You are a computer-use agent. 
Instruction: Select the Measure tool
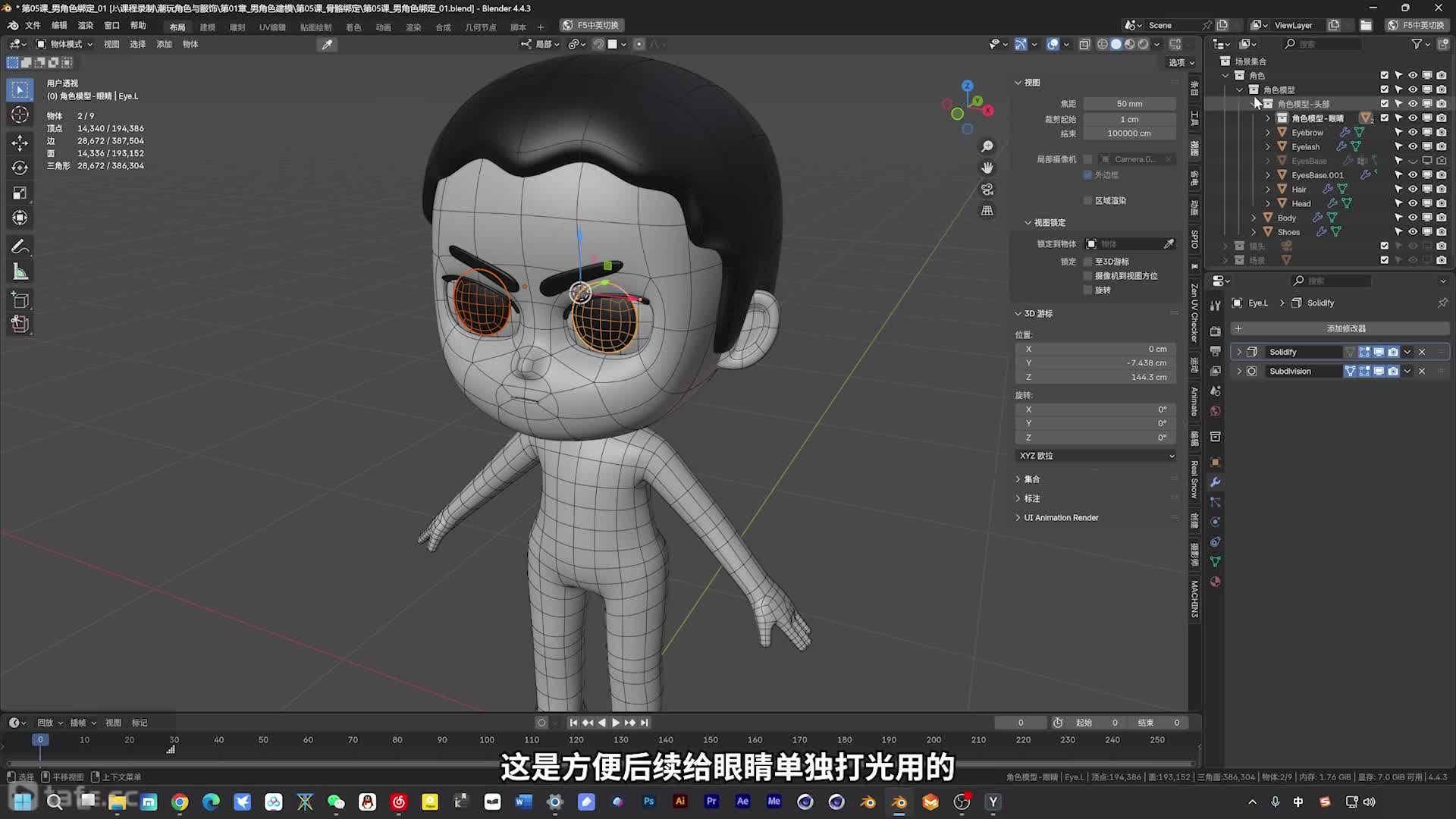click(20, 271)
